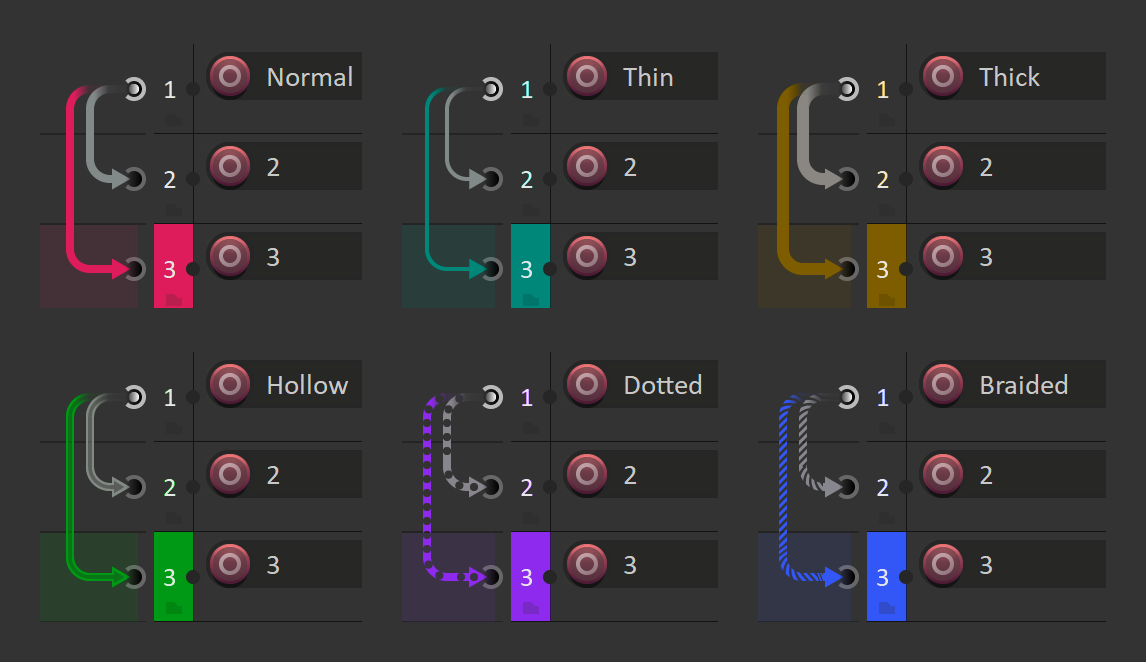Toggle the input socket on row 2 of Thick panel
1146x662 pixels.
pyautogui.click(x=848, y=179)
